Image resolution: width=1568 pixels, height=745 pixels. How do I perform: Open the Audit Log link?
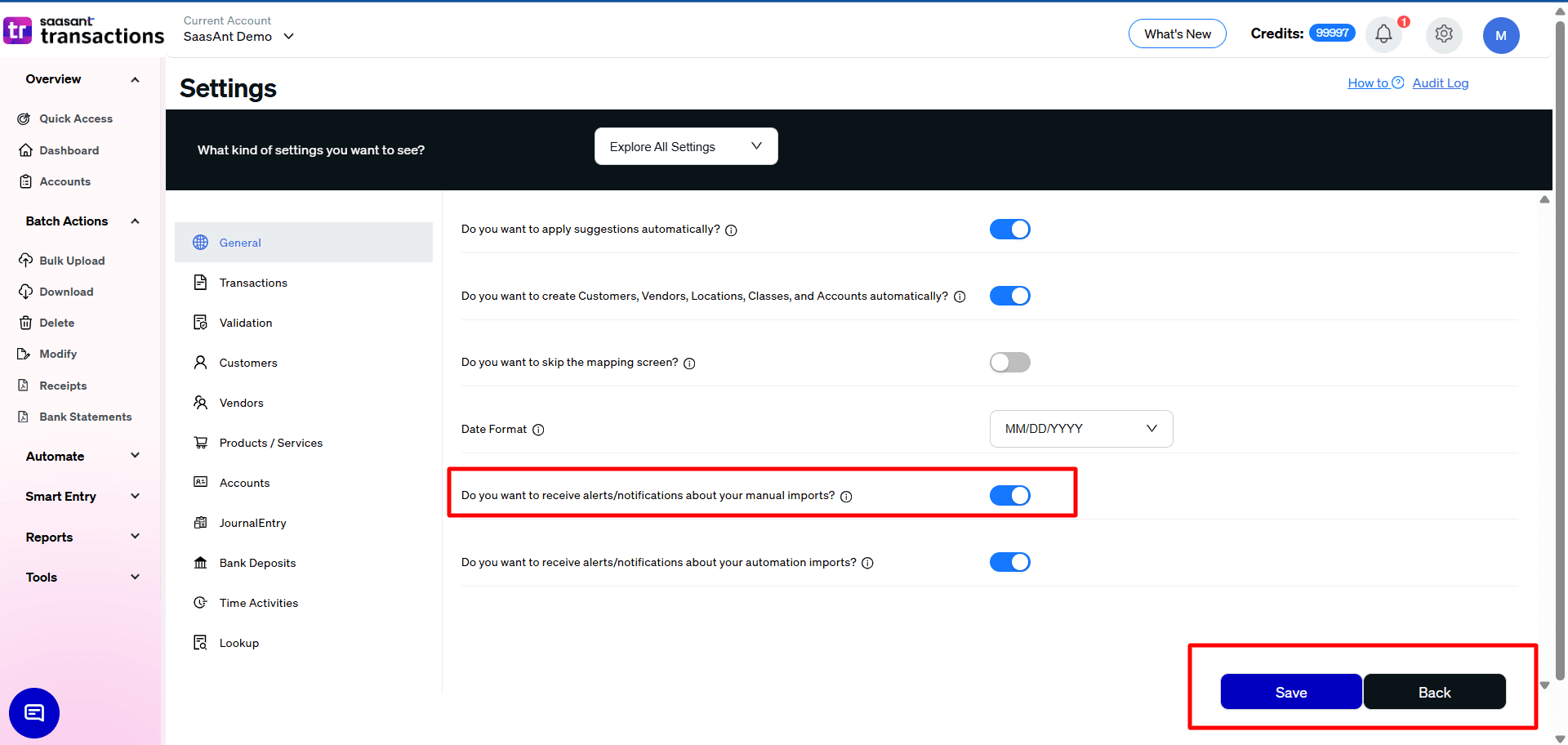coord(1440,83)
